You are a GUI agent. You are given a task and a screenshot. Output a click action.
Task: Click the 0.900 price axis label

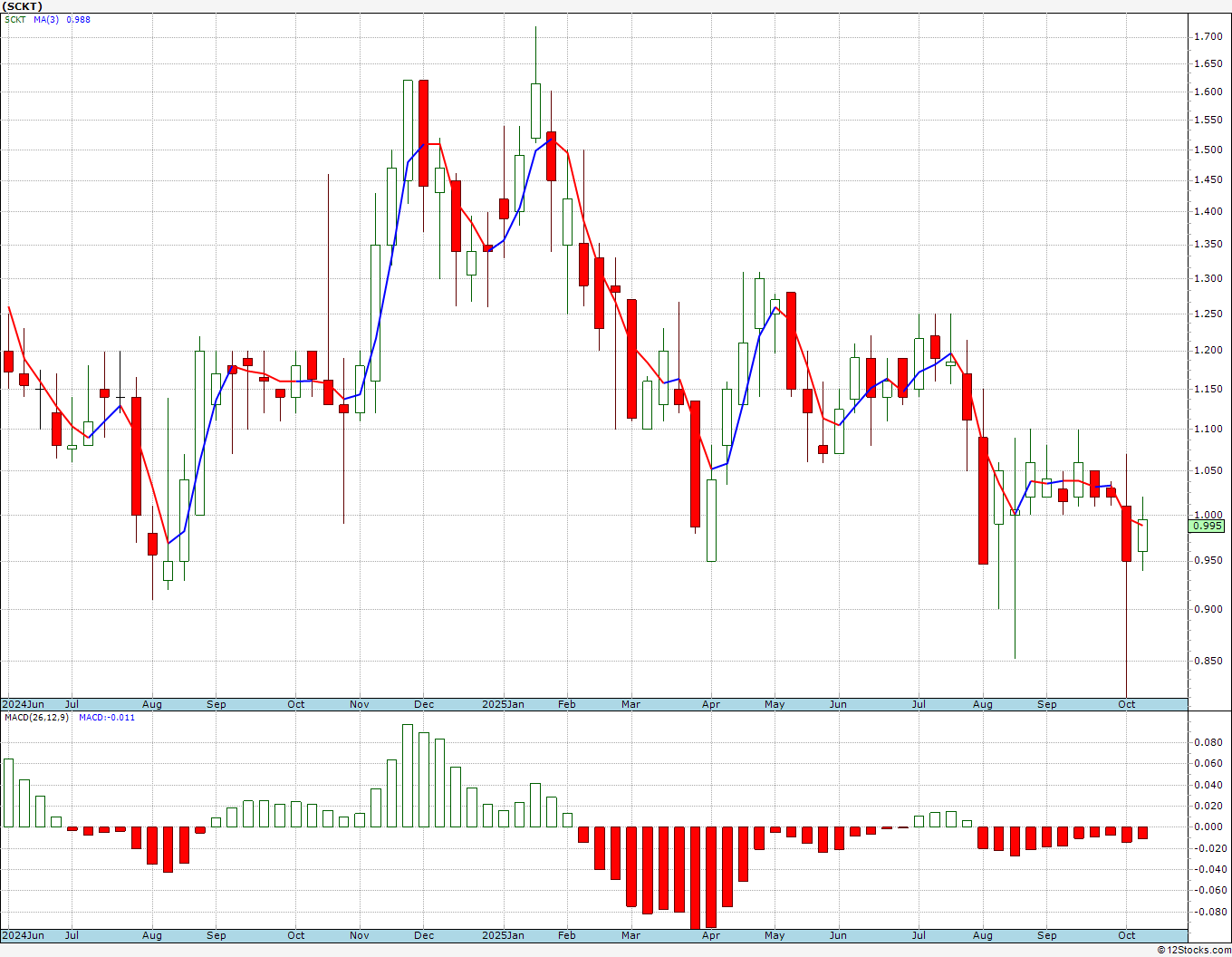click(x=1208, y=610)
